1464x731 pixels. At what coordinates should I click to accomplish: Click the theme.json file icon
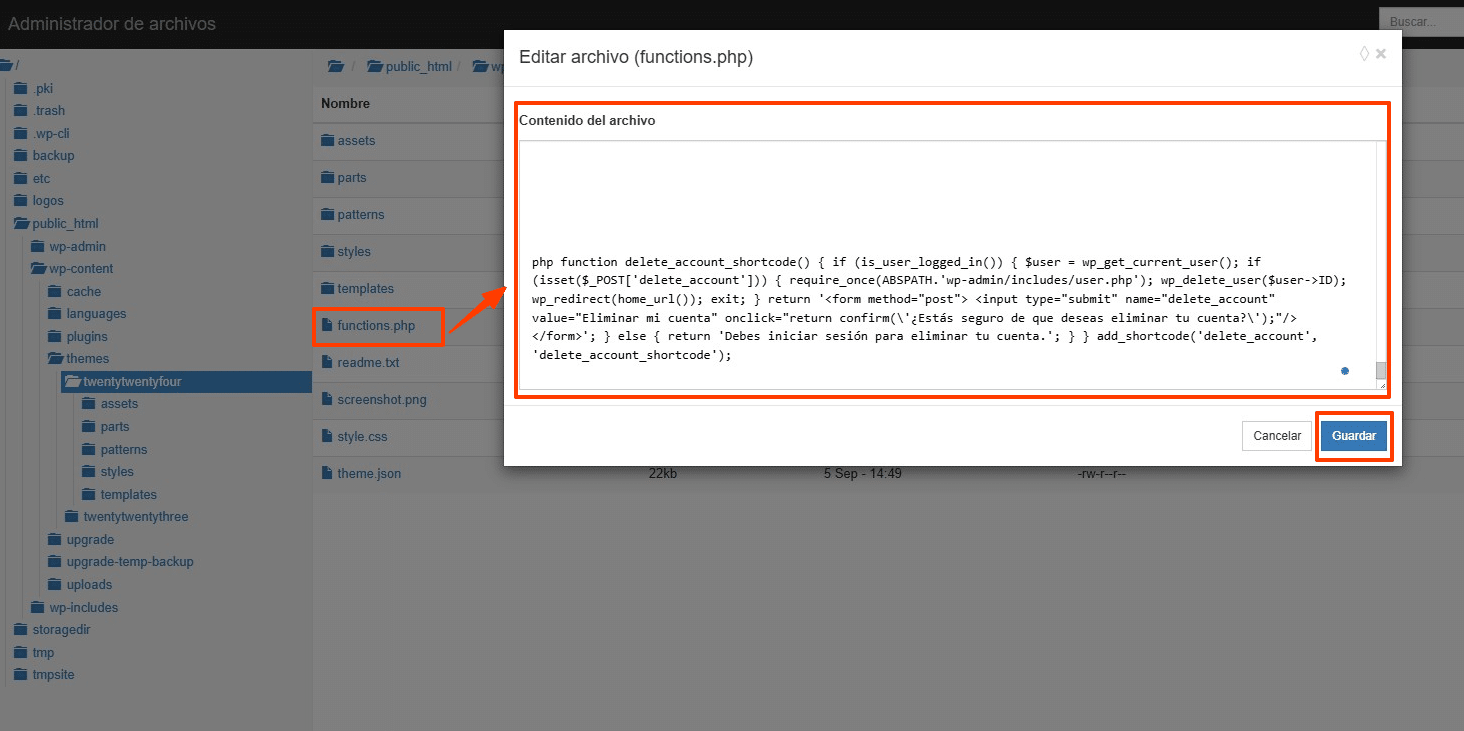[x=327, y=473]
